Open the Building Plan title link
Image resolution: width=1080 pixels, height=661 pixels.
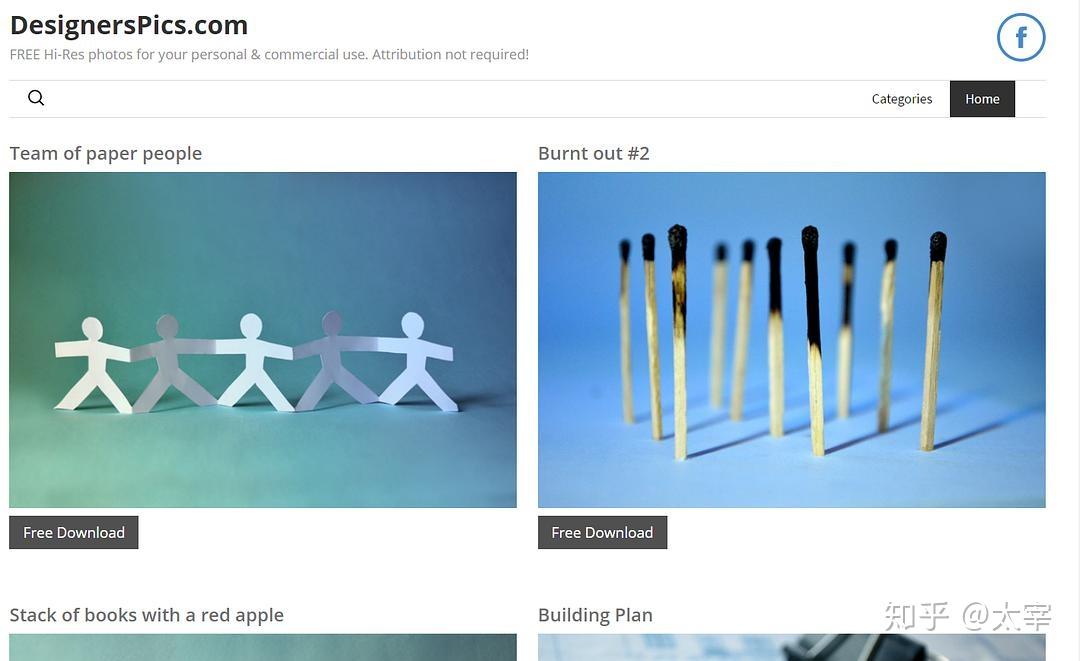[x=595, y=615]
